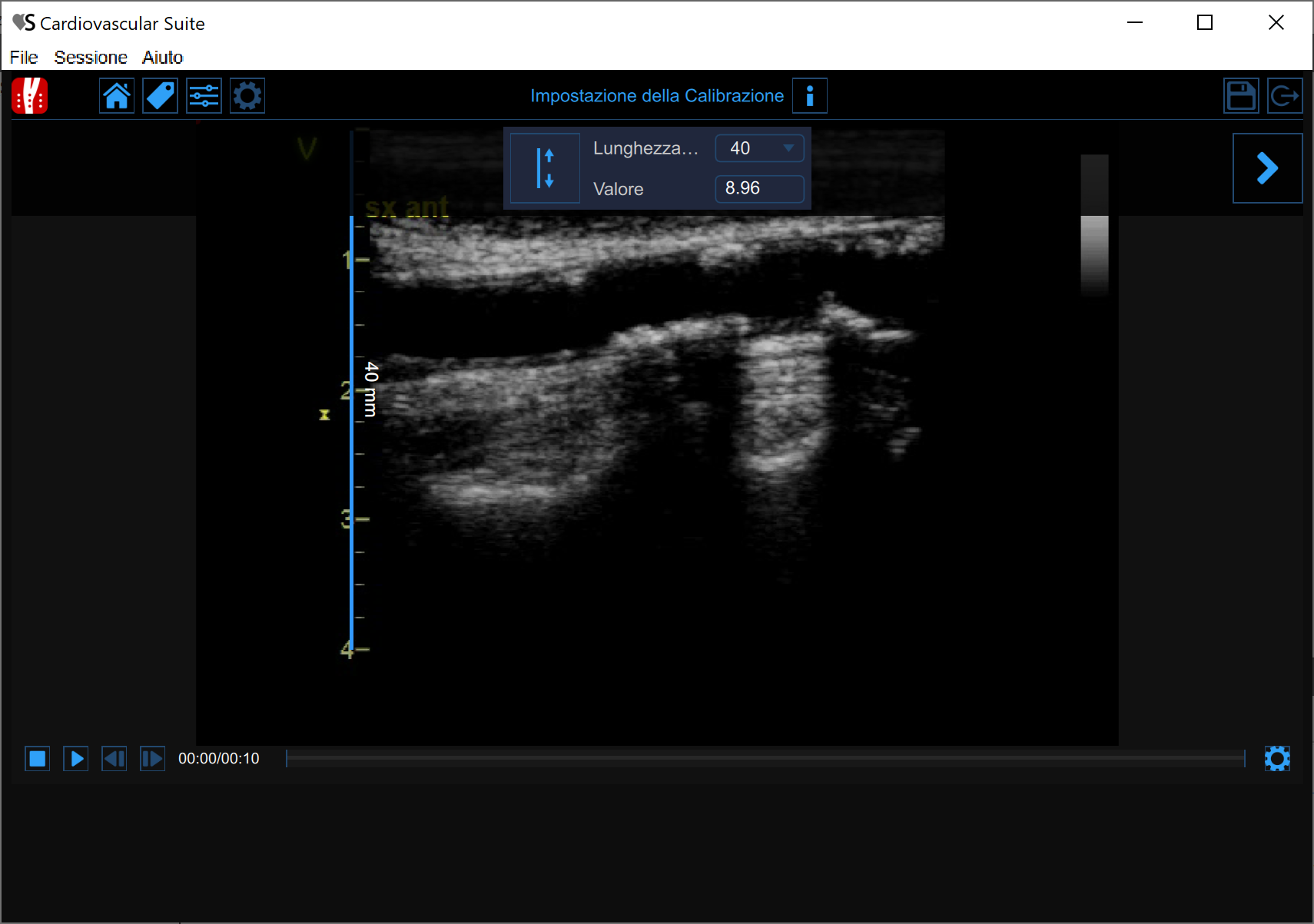Toggle the vertical calibration line direction button
Image resolution: width=1314 pixels, height=924 pixels.
click(x=545, y=168)
